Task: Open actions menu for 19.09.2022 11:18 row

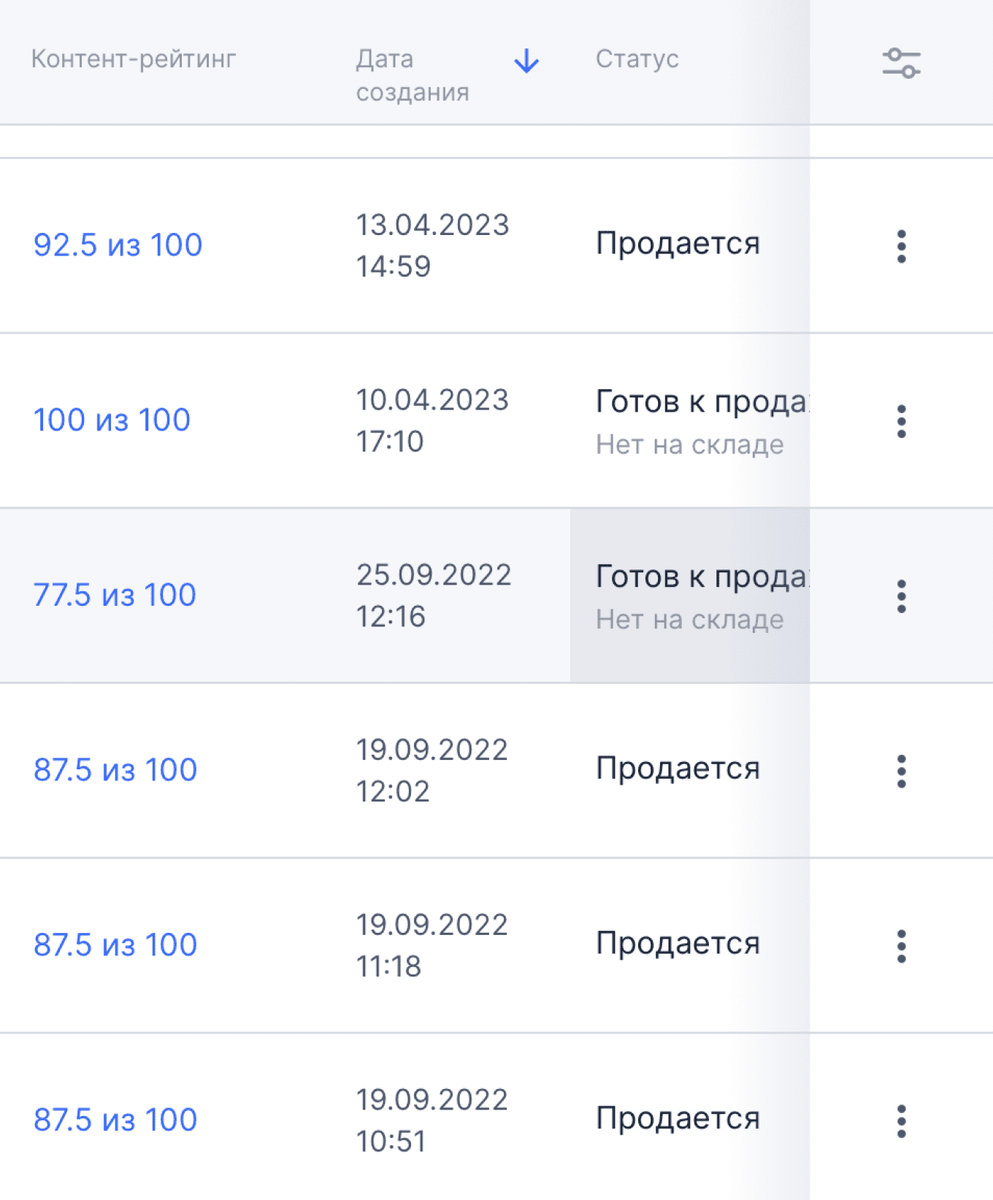Action: tap(901, 946)
